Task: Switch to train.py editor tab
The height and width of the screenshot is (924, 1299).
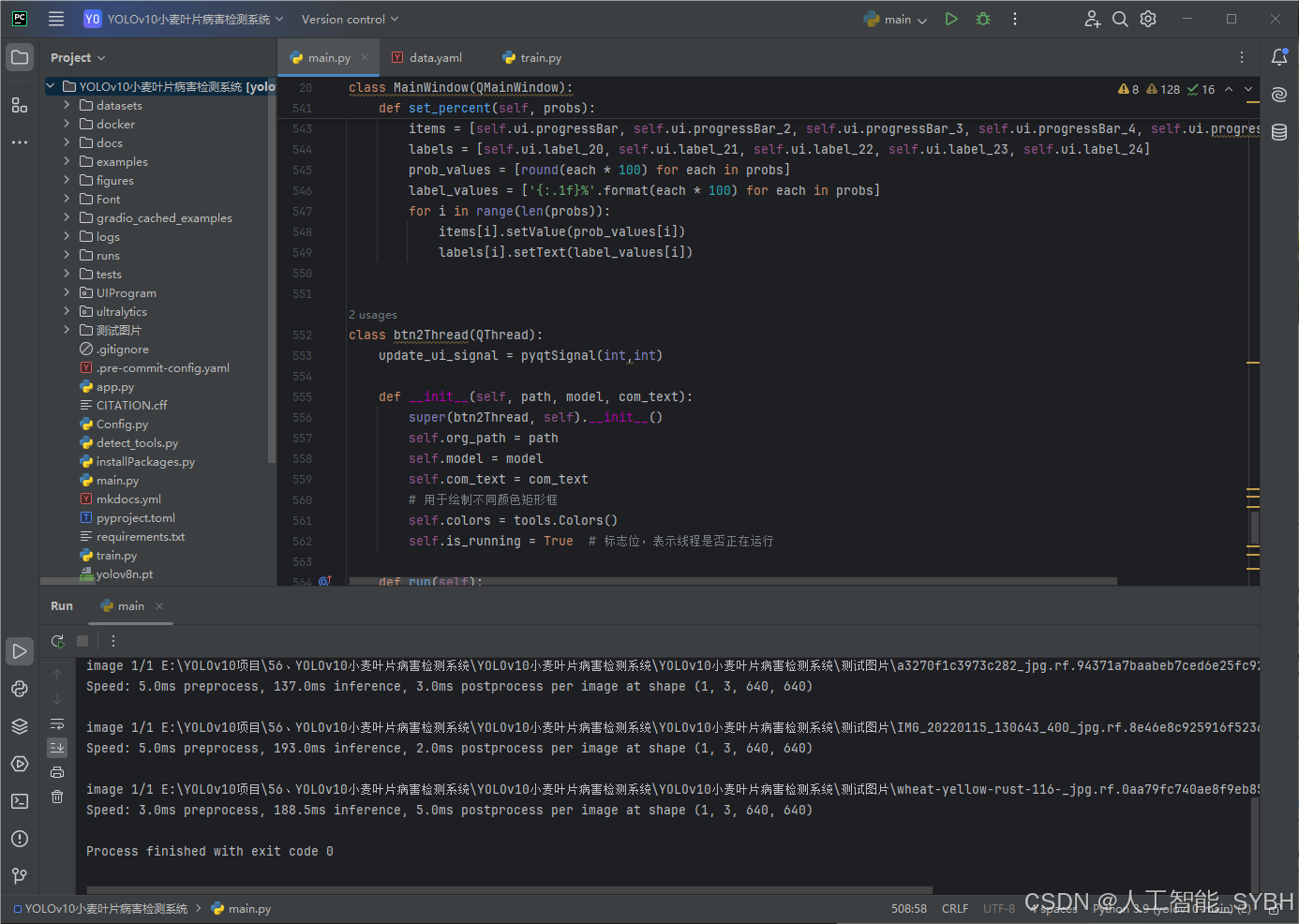Action: [x=532, y=57]
